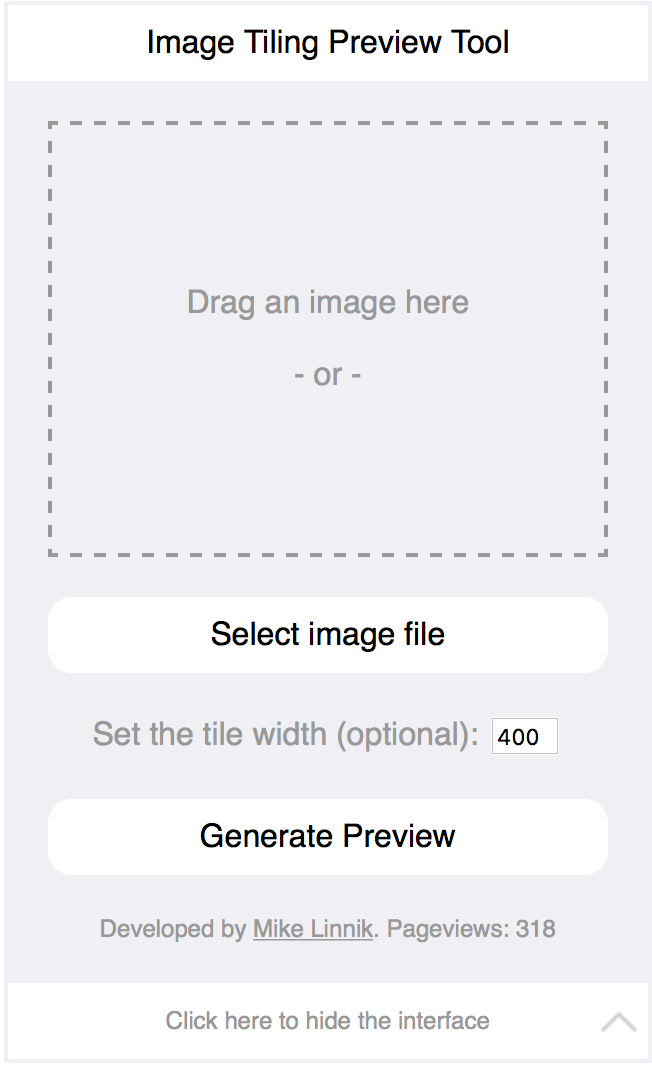Focus the tile width input field

524,737
